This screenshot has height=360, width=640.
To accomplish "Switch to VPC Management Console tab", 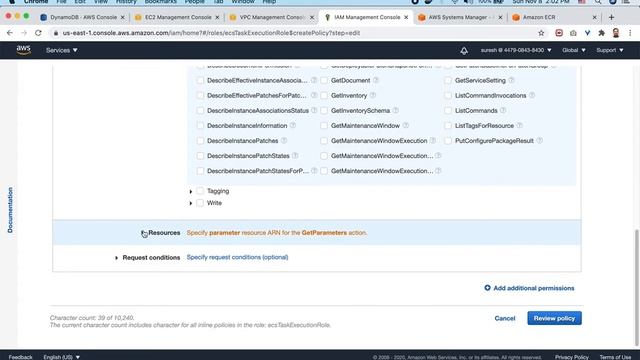I will 272,17.
